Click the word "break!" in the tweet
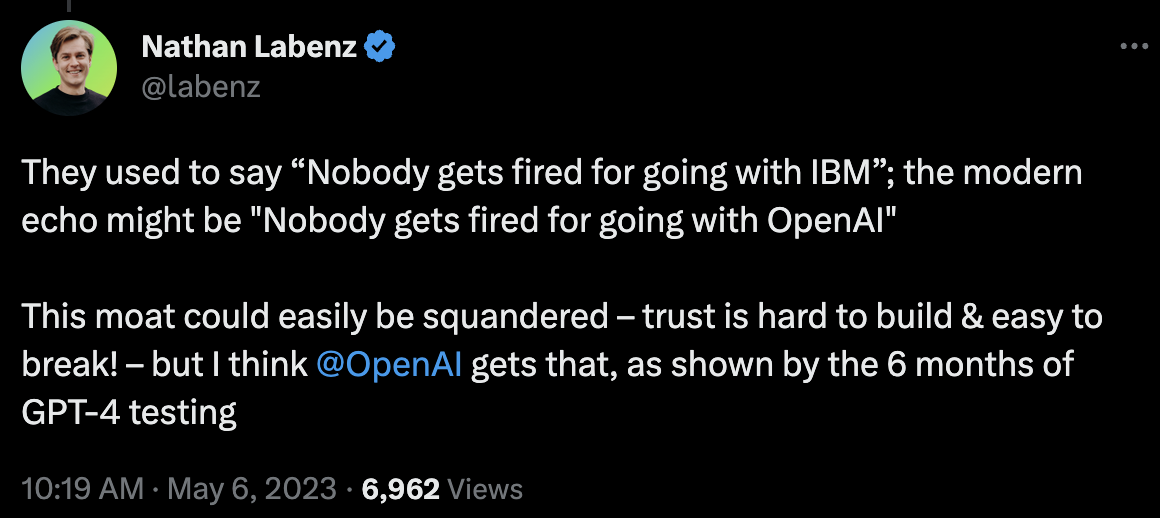 (69, 366)
